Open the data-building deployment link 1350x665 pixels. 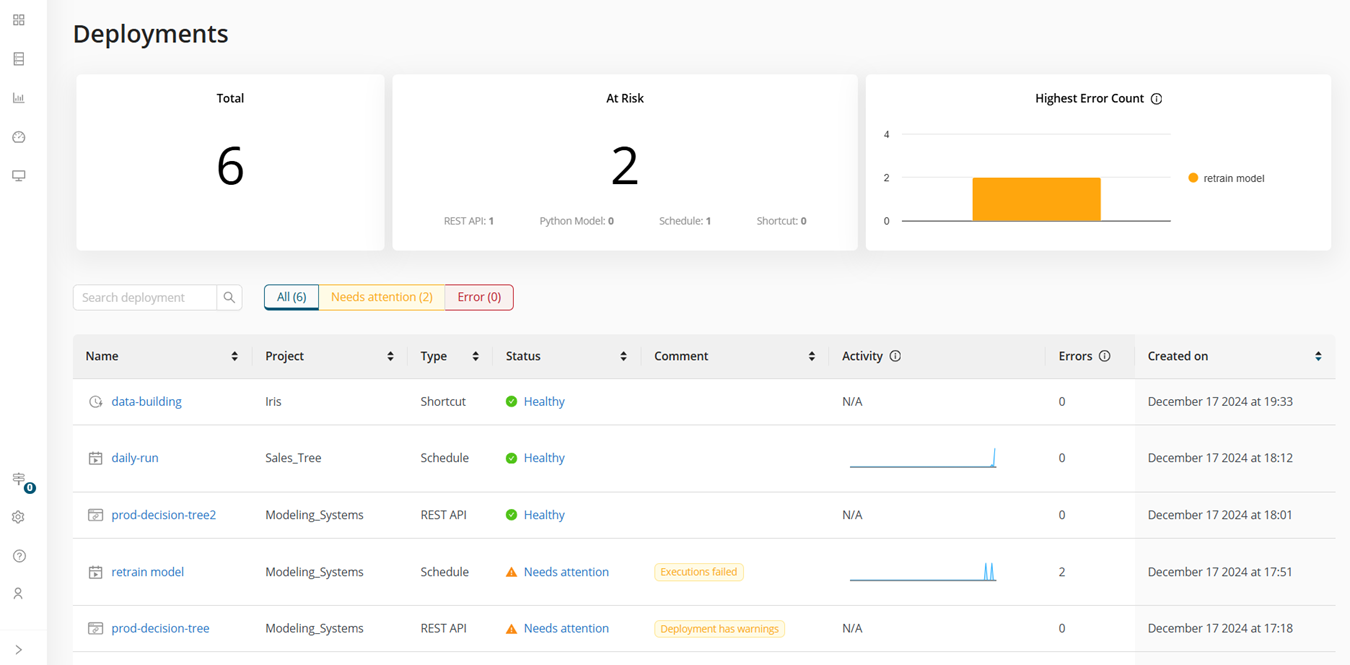[x=146, y=402]
